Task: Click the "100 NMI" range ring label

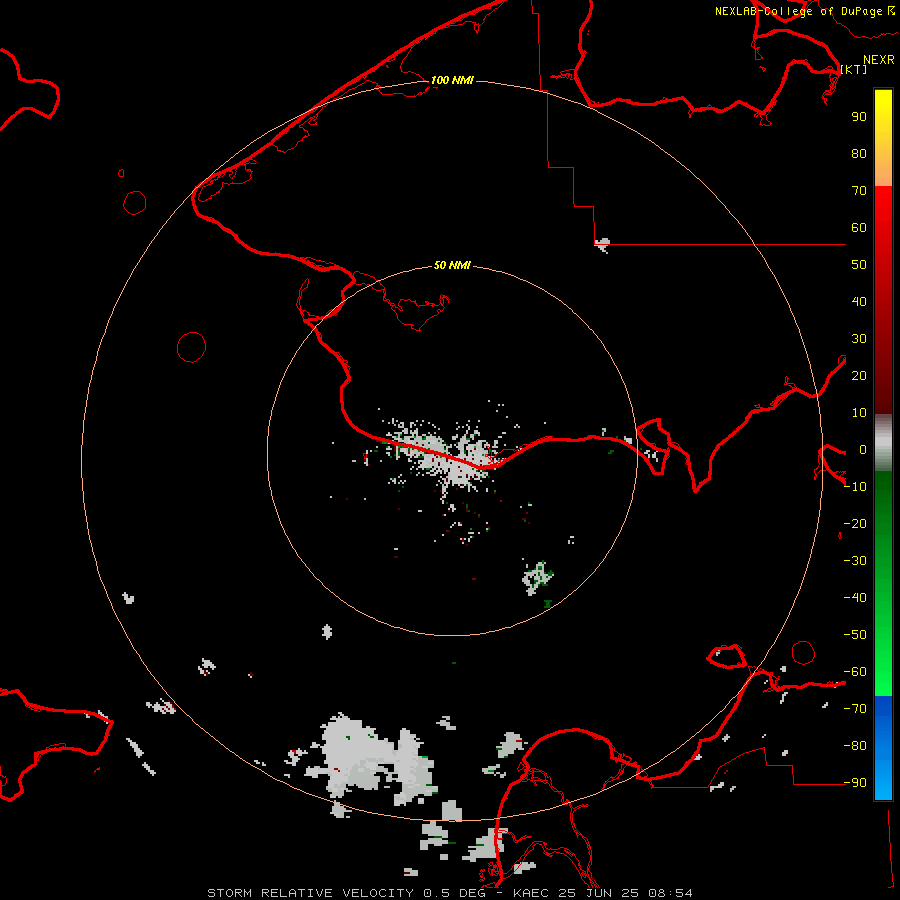Action: point(452,80)
